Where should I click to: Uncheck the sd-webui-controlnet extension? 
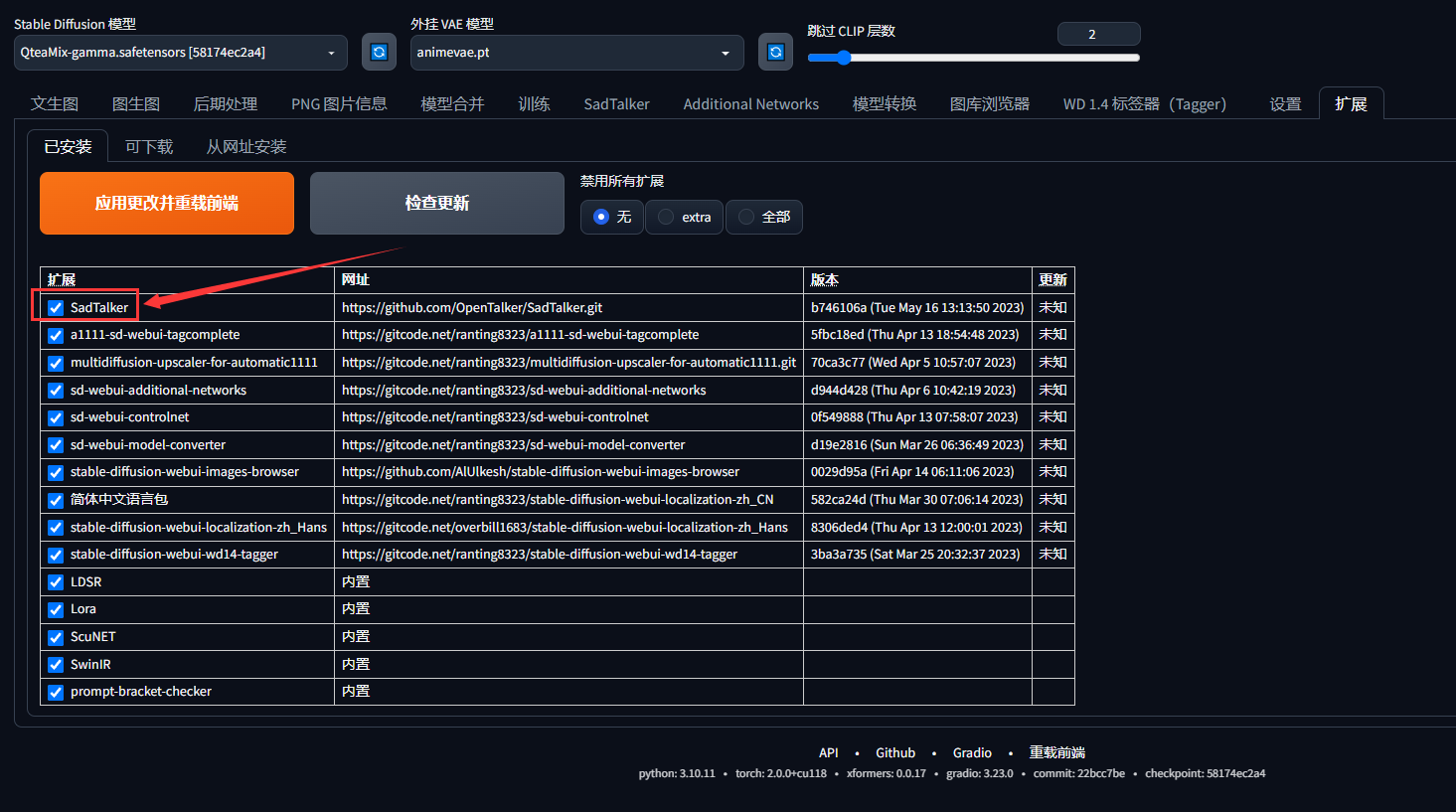tap(55, 417)
